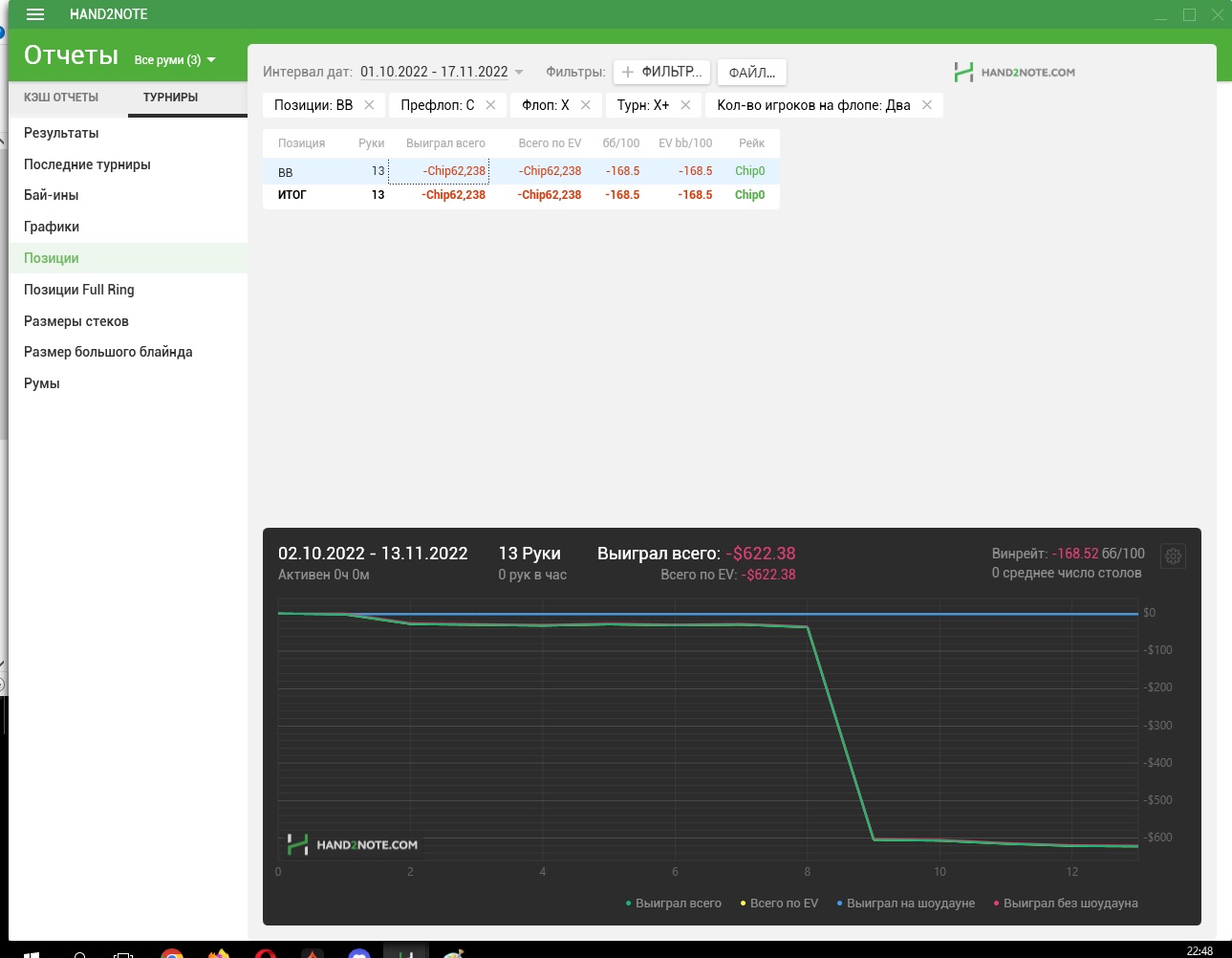The image size is (1232, 958).
Task: Click the Hand2Note.com logo at top
Action: click(x=1014, y=72)
